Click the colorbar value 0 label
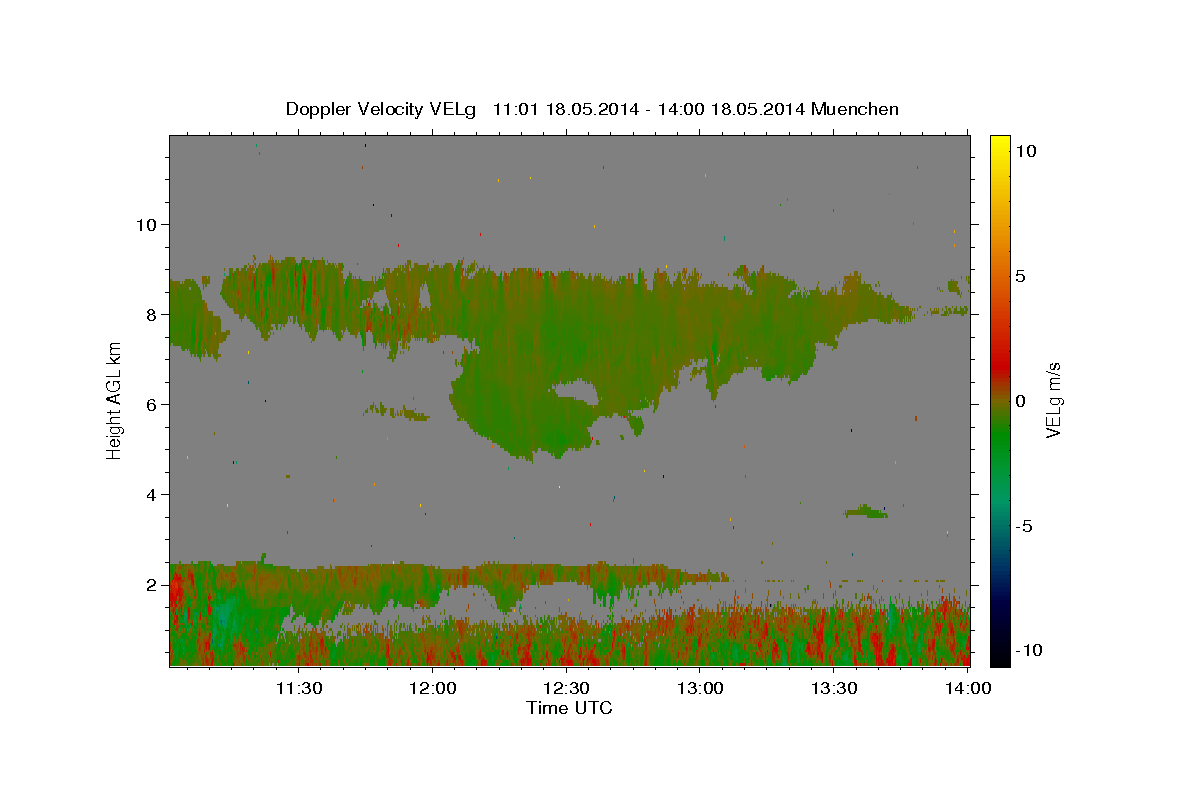Screen dimensions: 1200x800 1020,401
